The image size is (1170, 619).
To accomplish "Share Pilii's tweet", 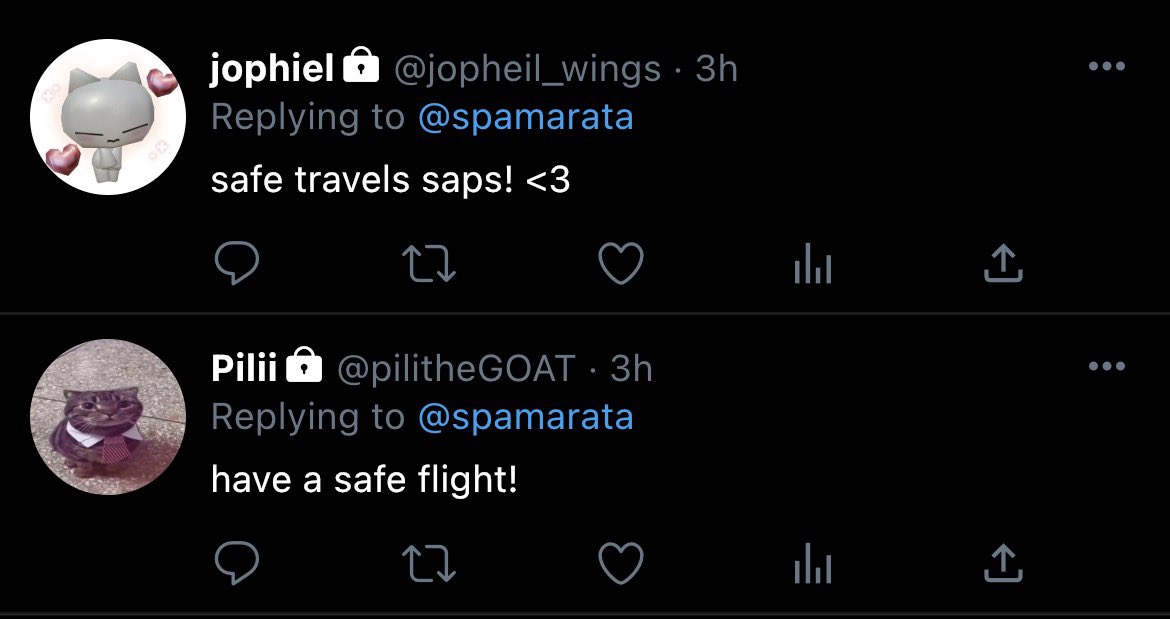I will (1003, 562).
